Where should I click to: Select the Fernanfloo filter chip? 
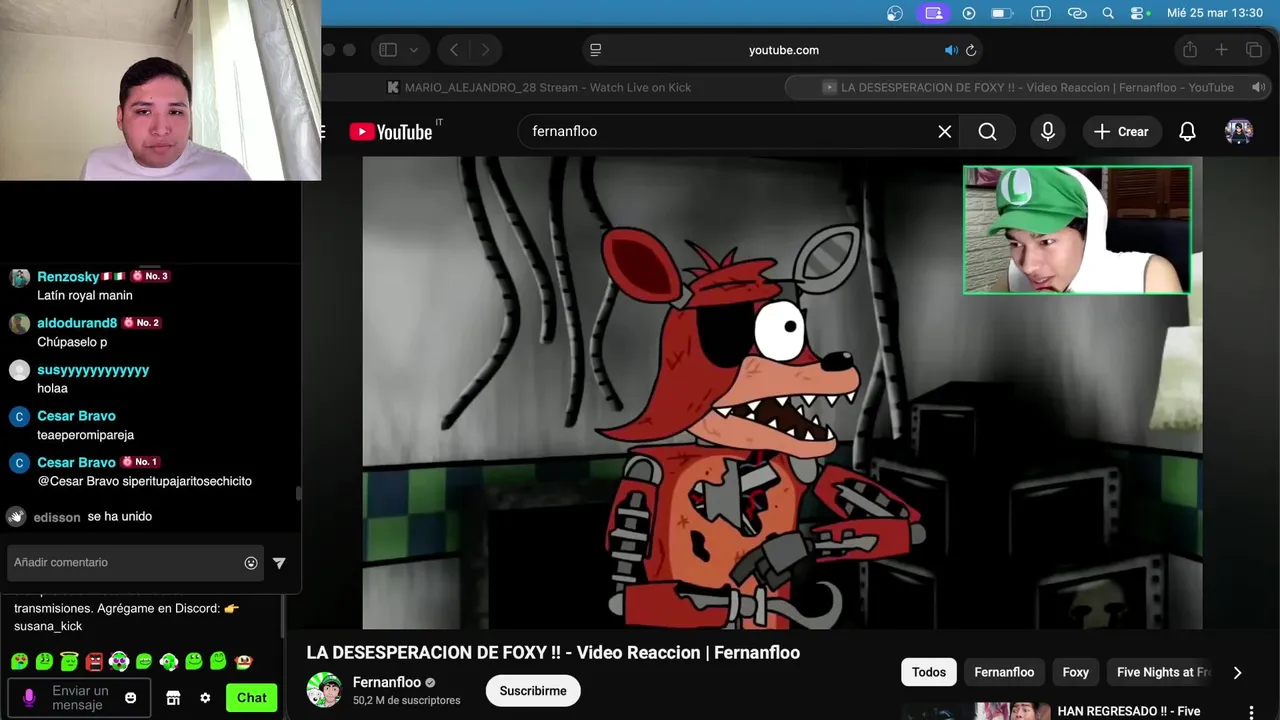click(1004, 672)
